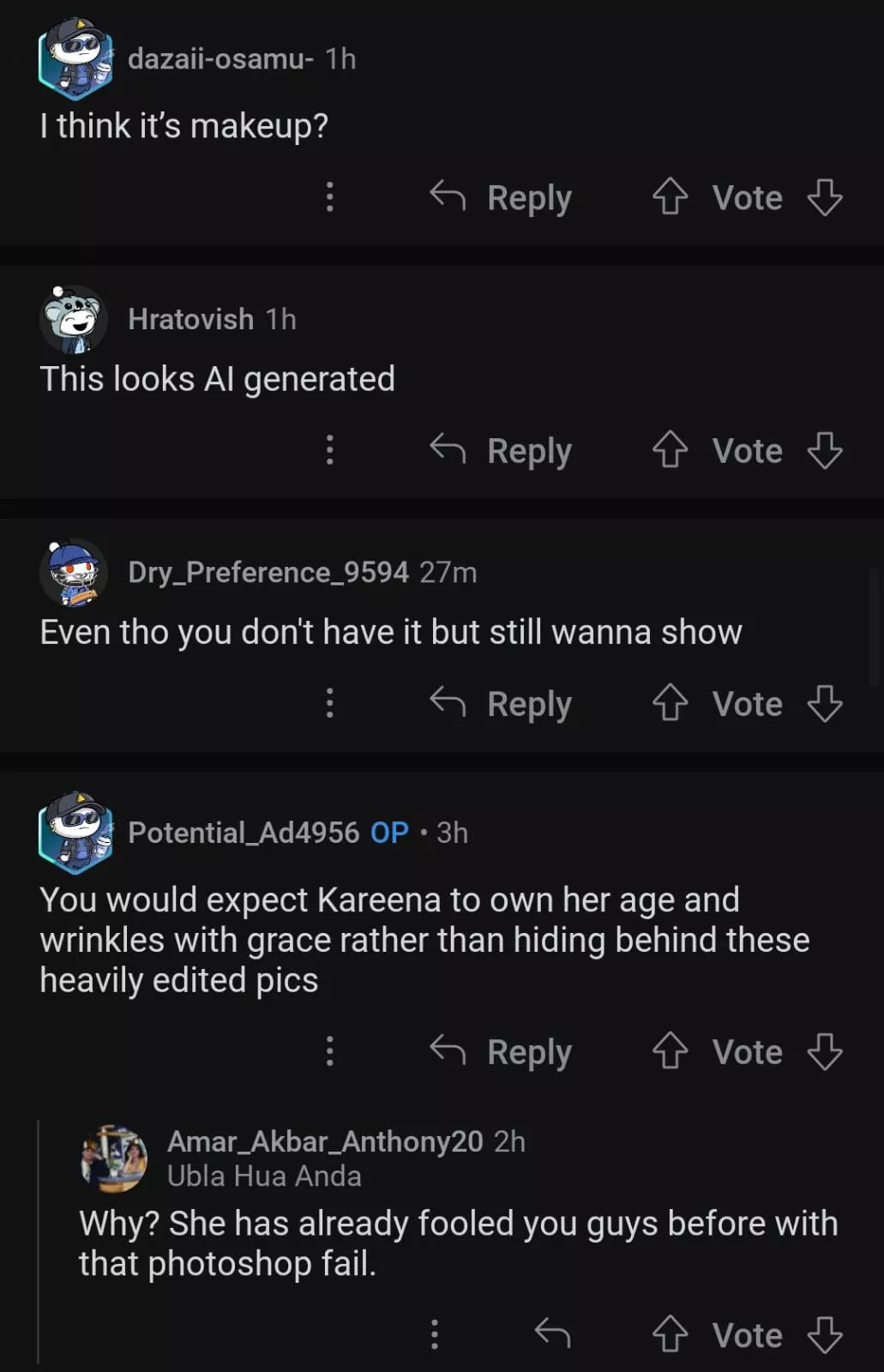This screenshot has width=884, height=1372.
Task: Downvote the 'This looks AI generated' comment
Action: click(x=825, y=450)
